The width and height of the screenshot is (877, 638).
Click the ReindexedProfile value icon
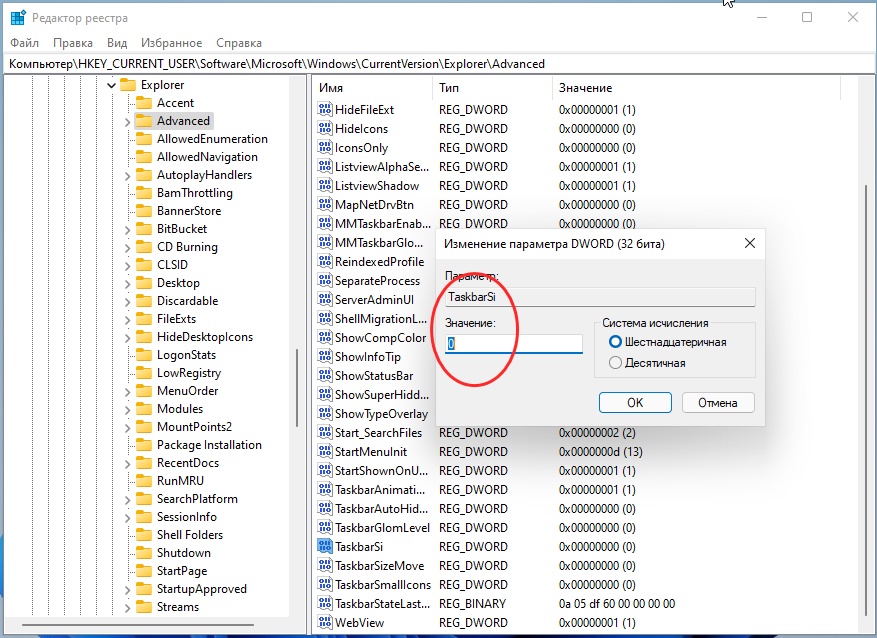pyautogui.click(x=324, y=261)
